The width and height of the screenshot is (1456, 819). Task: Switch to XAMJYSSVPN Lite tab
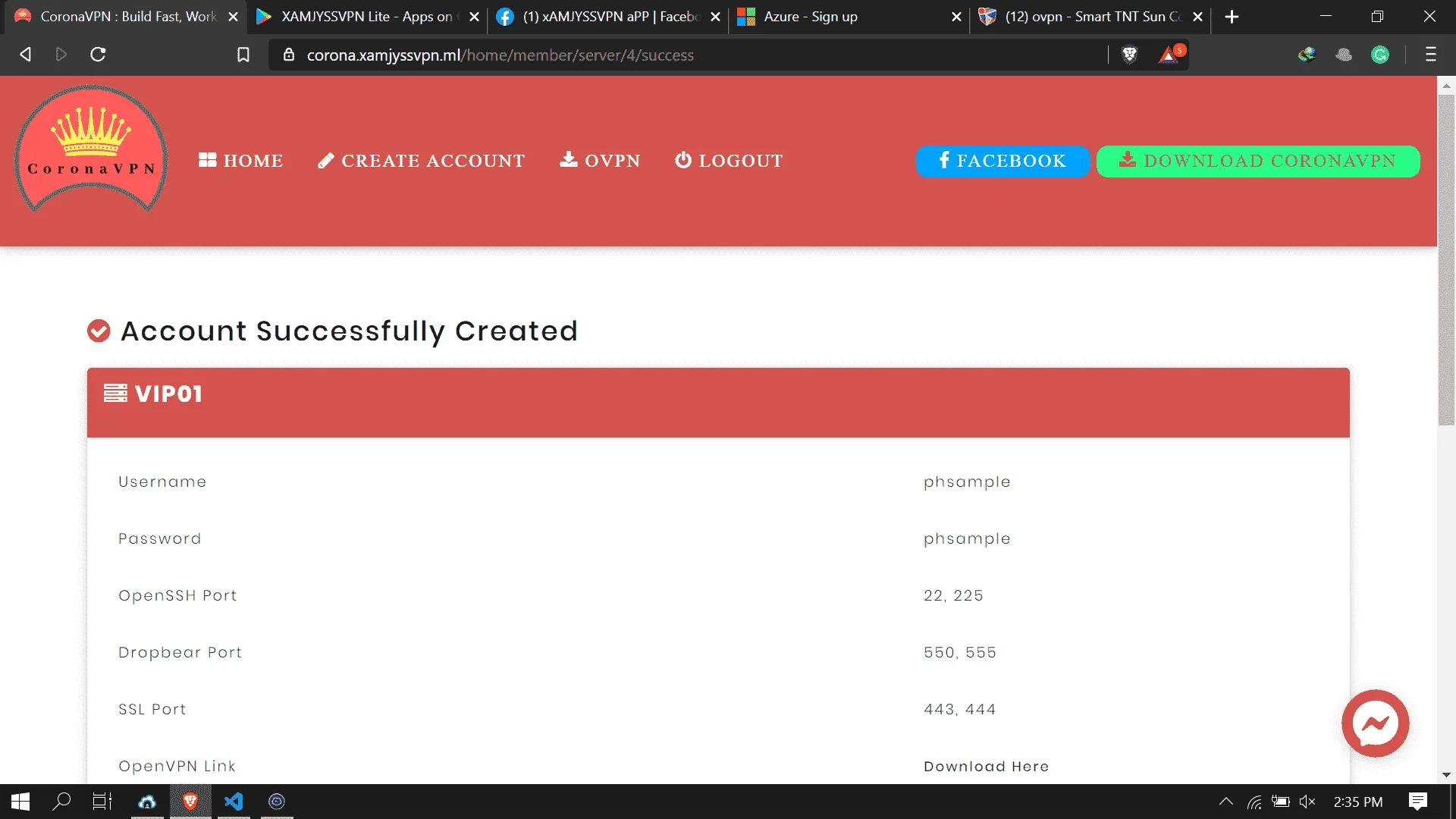tap(366, 17)
